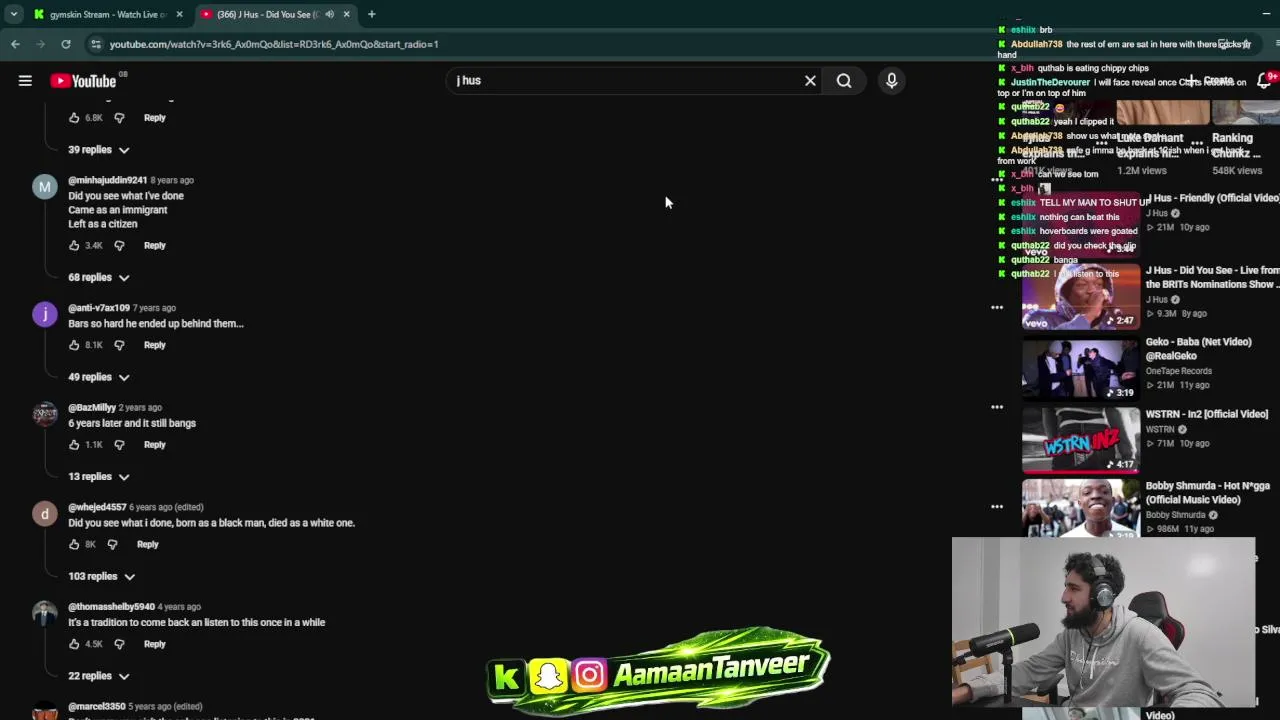Open WSTRN - In2 [Official Video] title
Image resolution: width=1280 pixels, height=720 pixels.
[x=1206, y=414]
